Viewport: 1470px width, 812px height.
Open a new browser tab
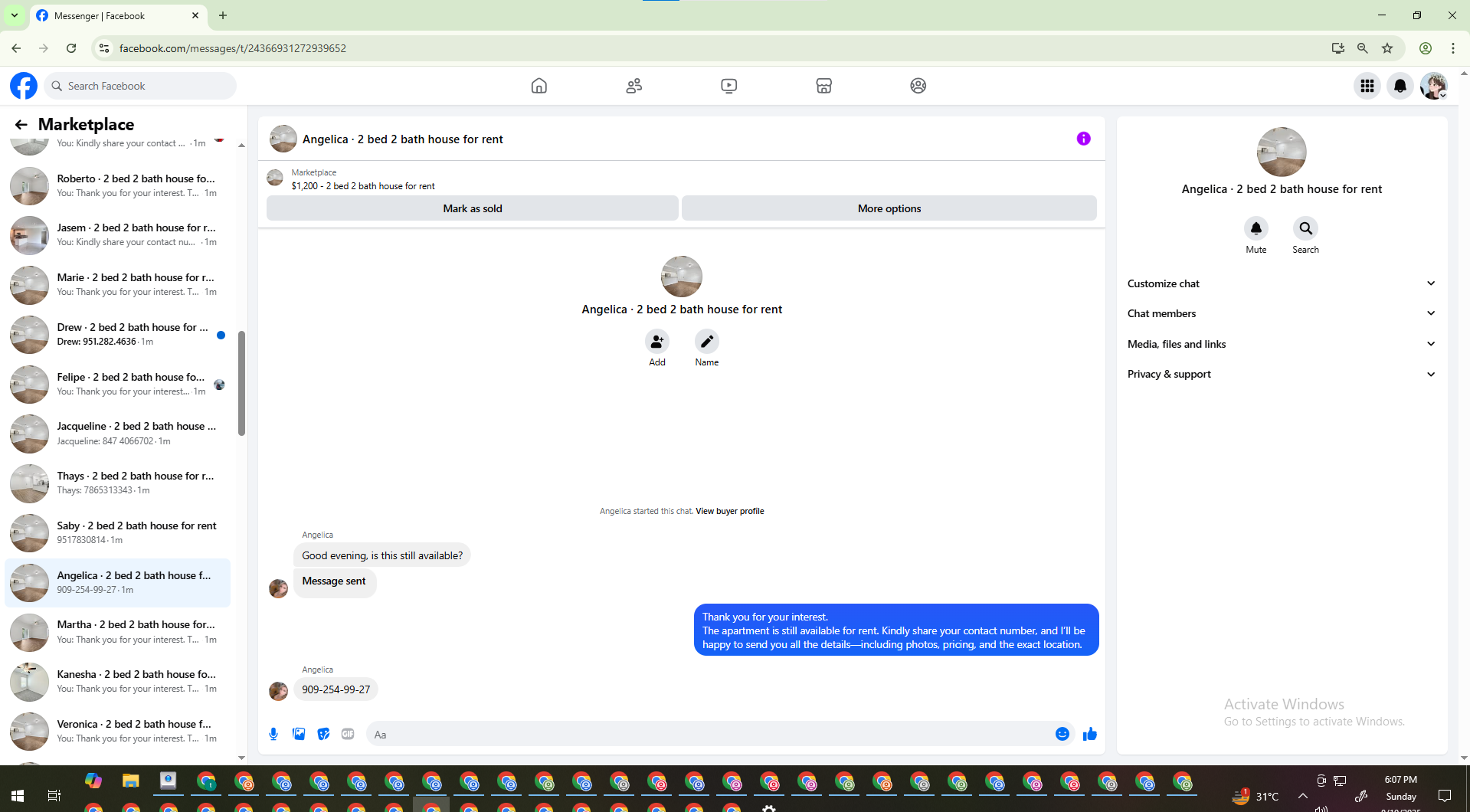(223, 15)
